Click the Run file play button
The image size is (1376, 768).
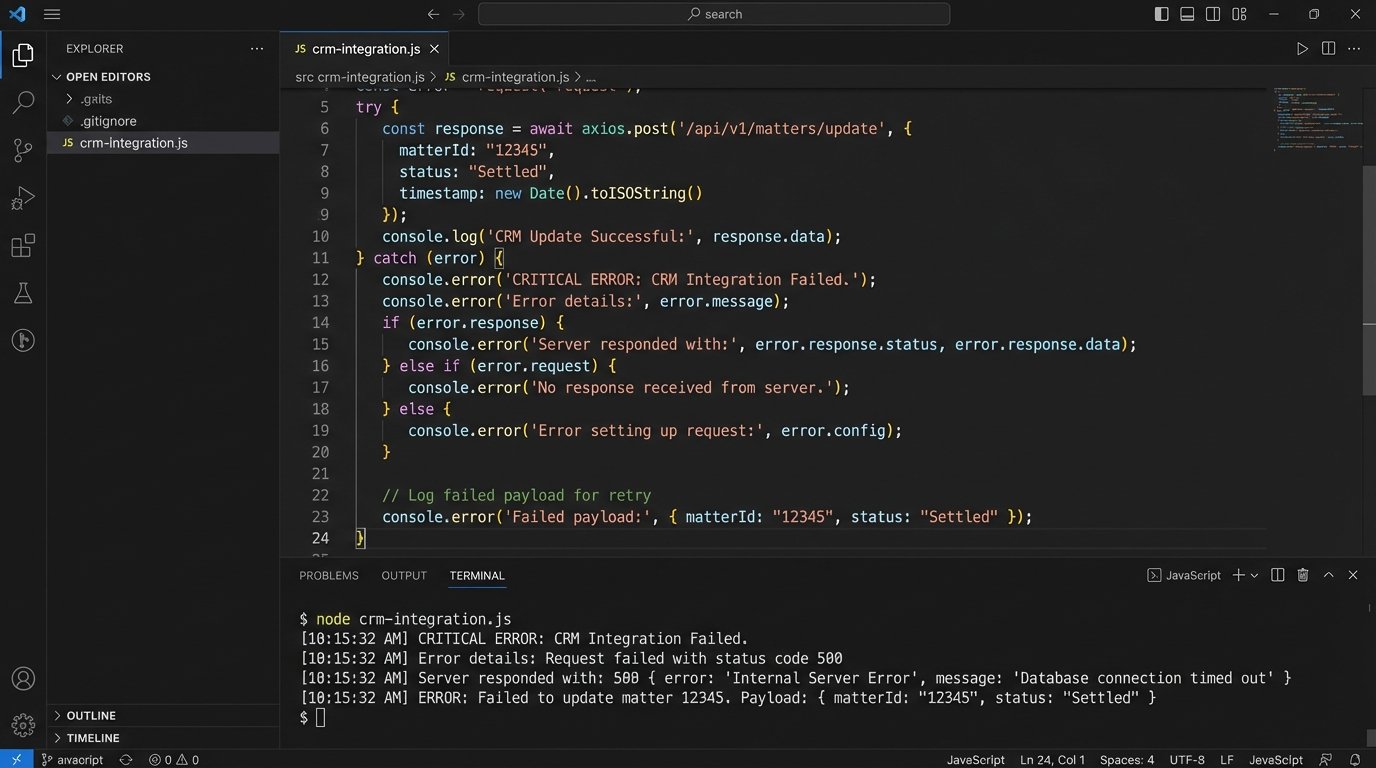pos(1302,49)
